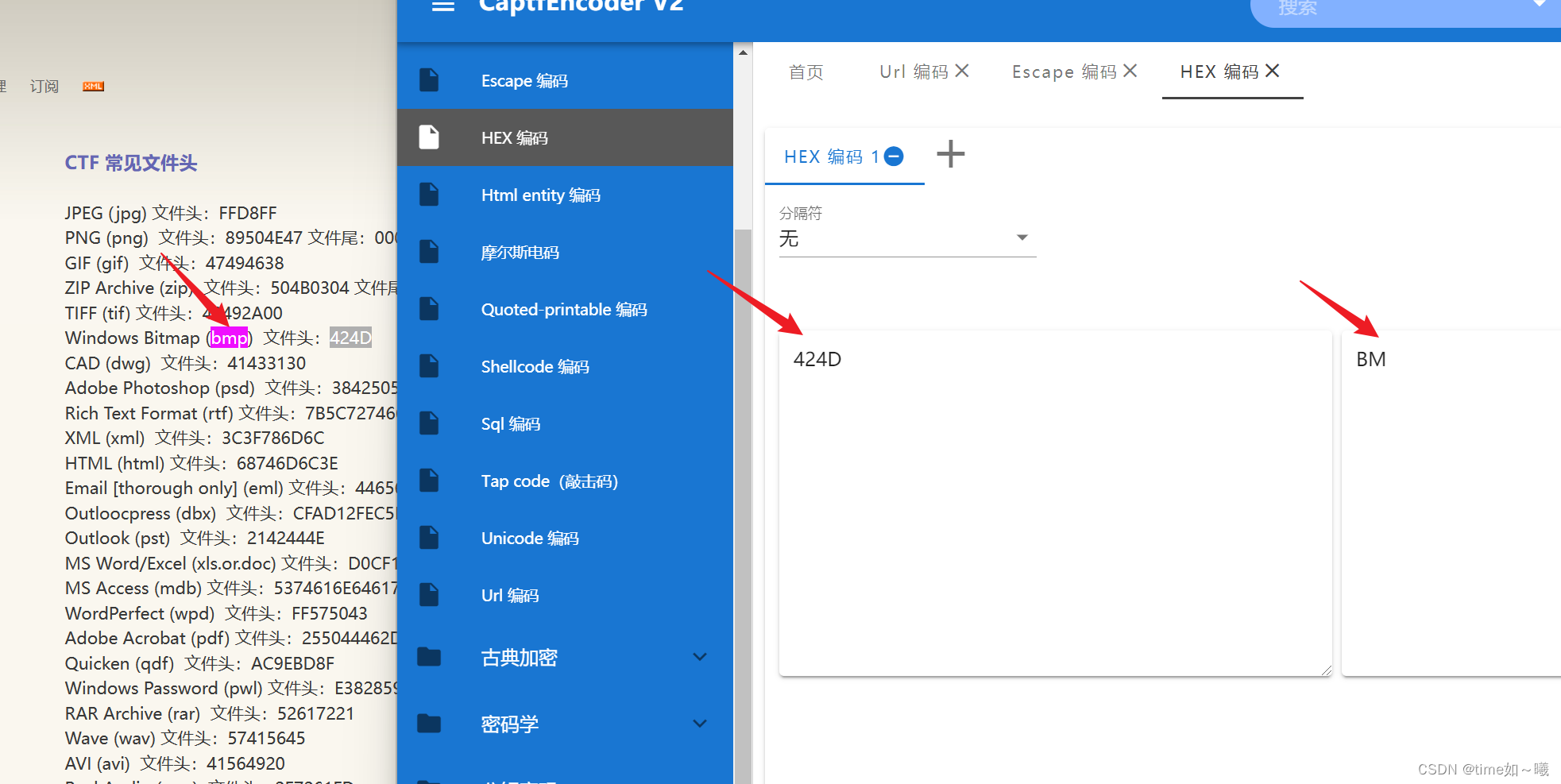Open the search box dropdown arrow

click(1540, 4)
